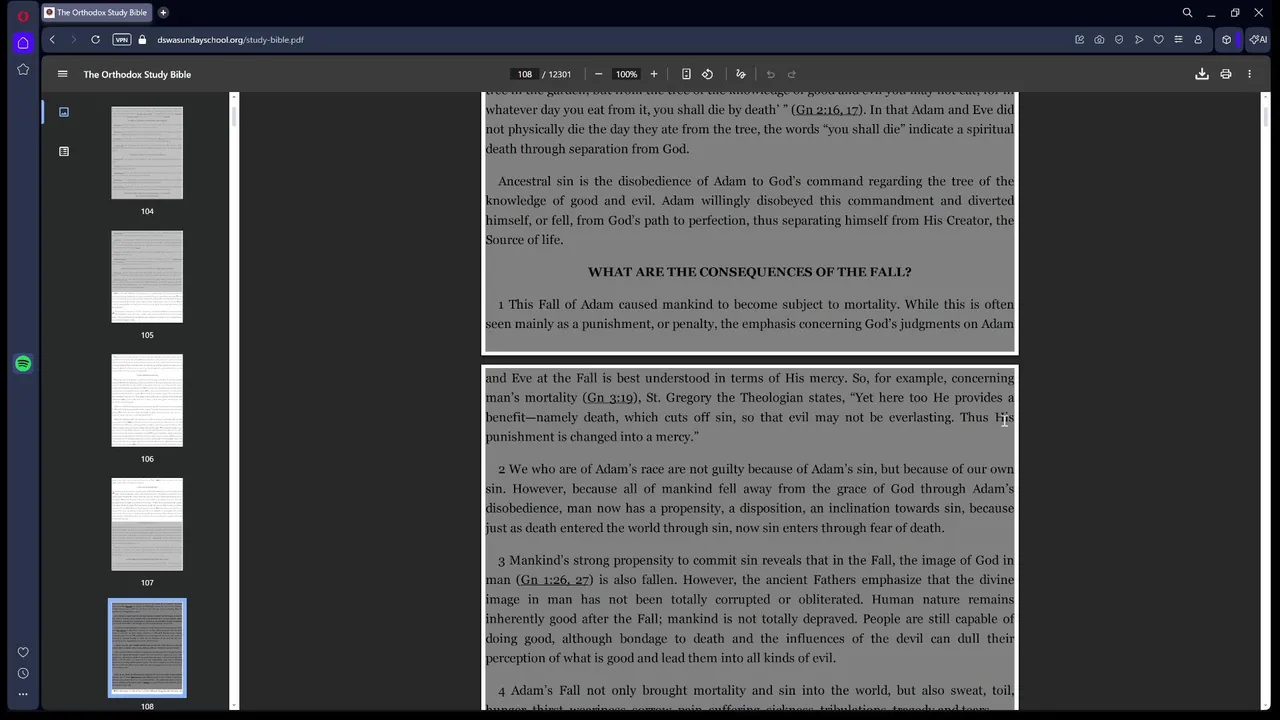1280x720 pixels.
Task: Open a new tab with plus button
Action: click(x=163, y=13)
